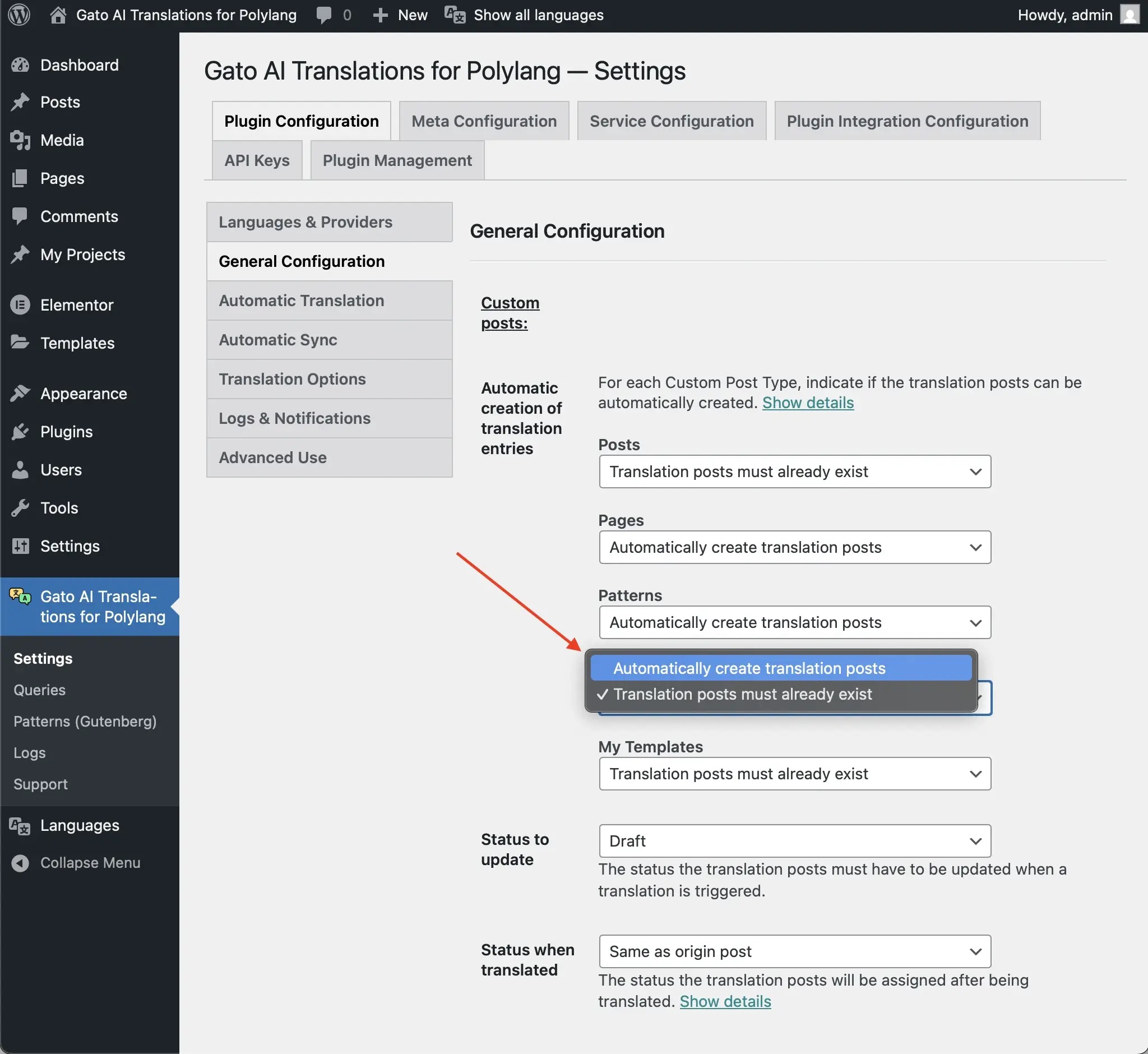This screenshot has height=1054, width=1148.
Task: Switch to the Meta Configuration tab
Action: 484,121
